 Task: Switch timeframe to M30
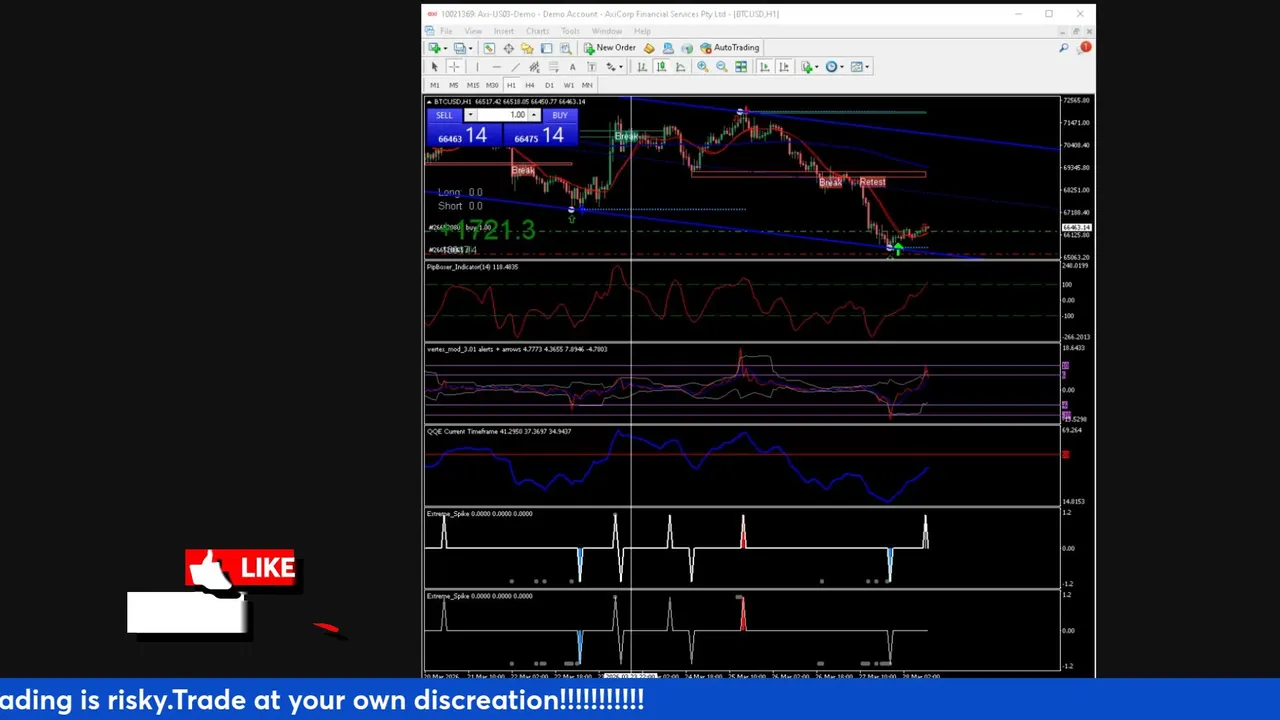492,85
